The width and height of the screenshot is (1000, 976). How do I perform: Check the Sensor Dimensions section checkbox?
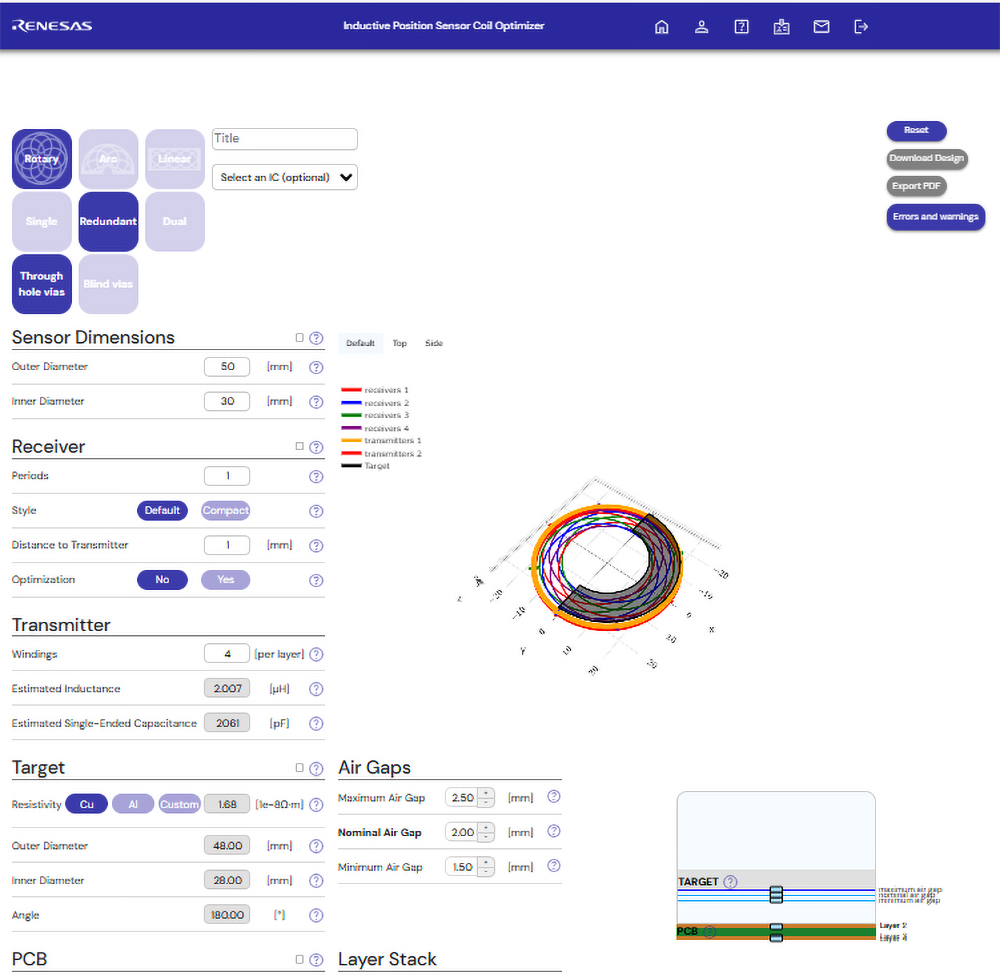coord(301,338)
